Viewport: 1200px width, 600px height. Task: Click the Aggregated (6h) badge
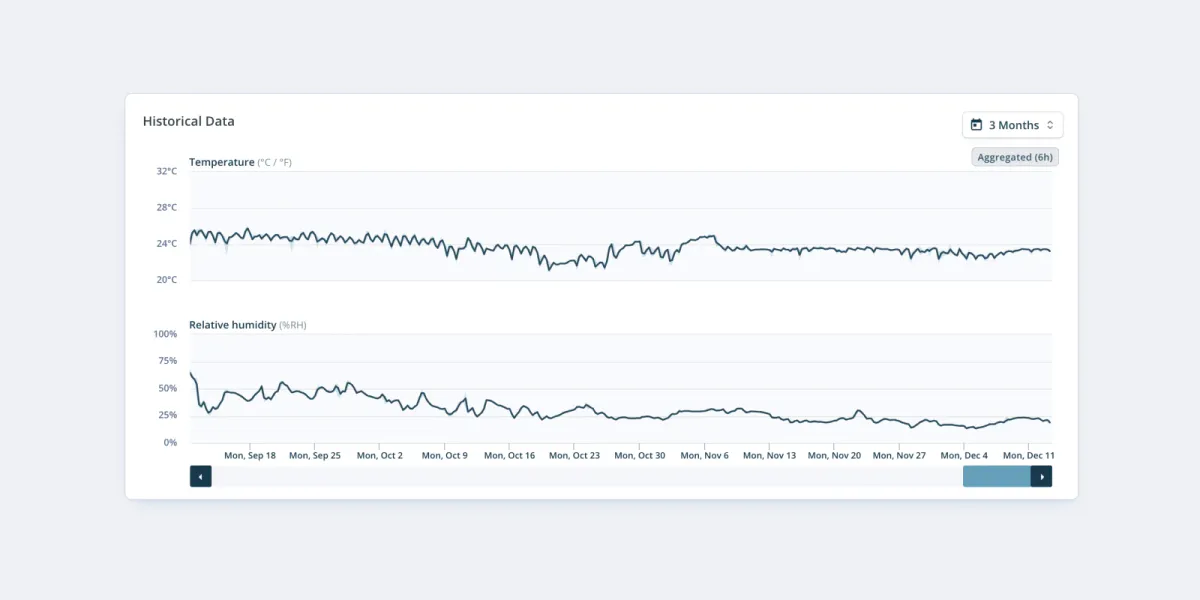tap(1014, 157)
